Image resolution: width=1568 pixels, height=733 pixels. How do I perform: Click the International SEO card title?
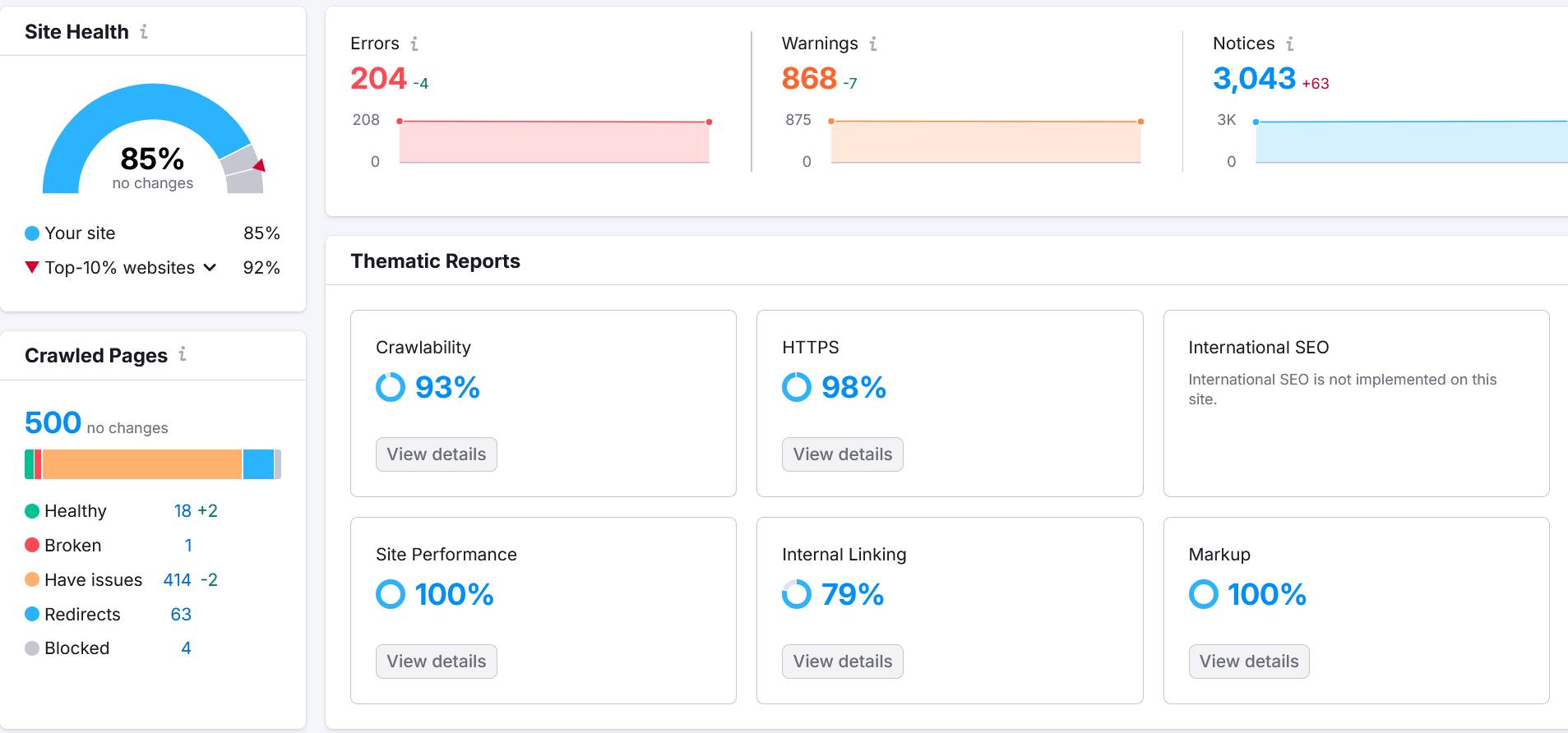pos(1259,348)
